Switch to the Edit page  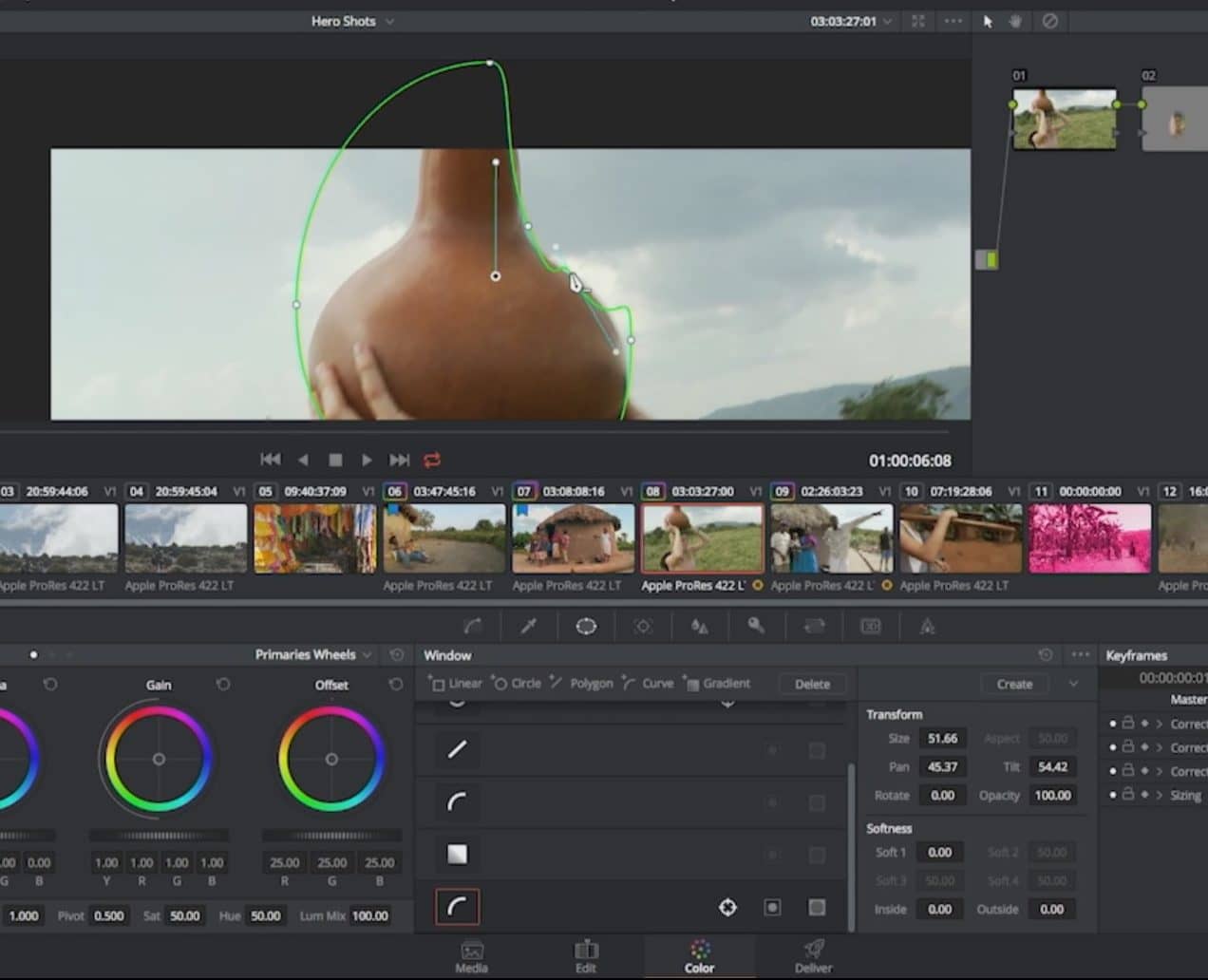[x=586, y=956]
